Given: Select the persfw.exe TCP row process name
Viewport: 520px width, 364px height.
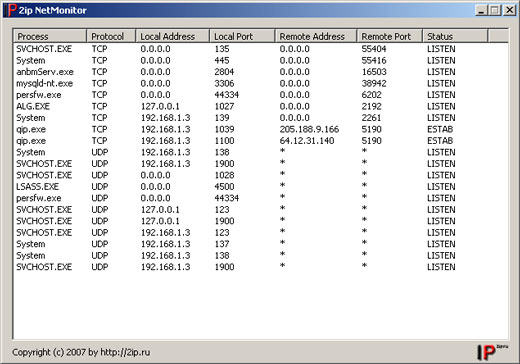Looking at the screenshot, I should point(39,95).
